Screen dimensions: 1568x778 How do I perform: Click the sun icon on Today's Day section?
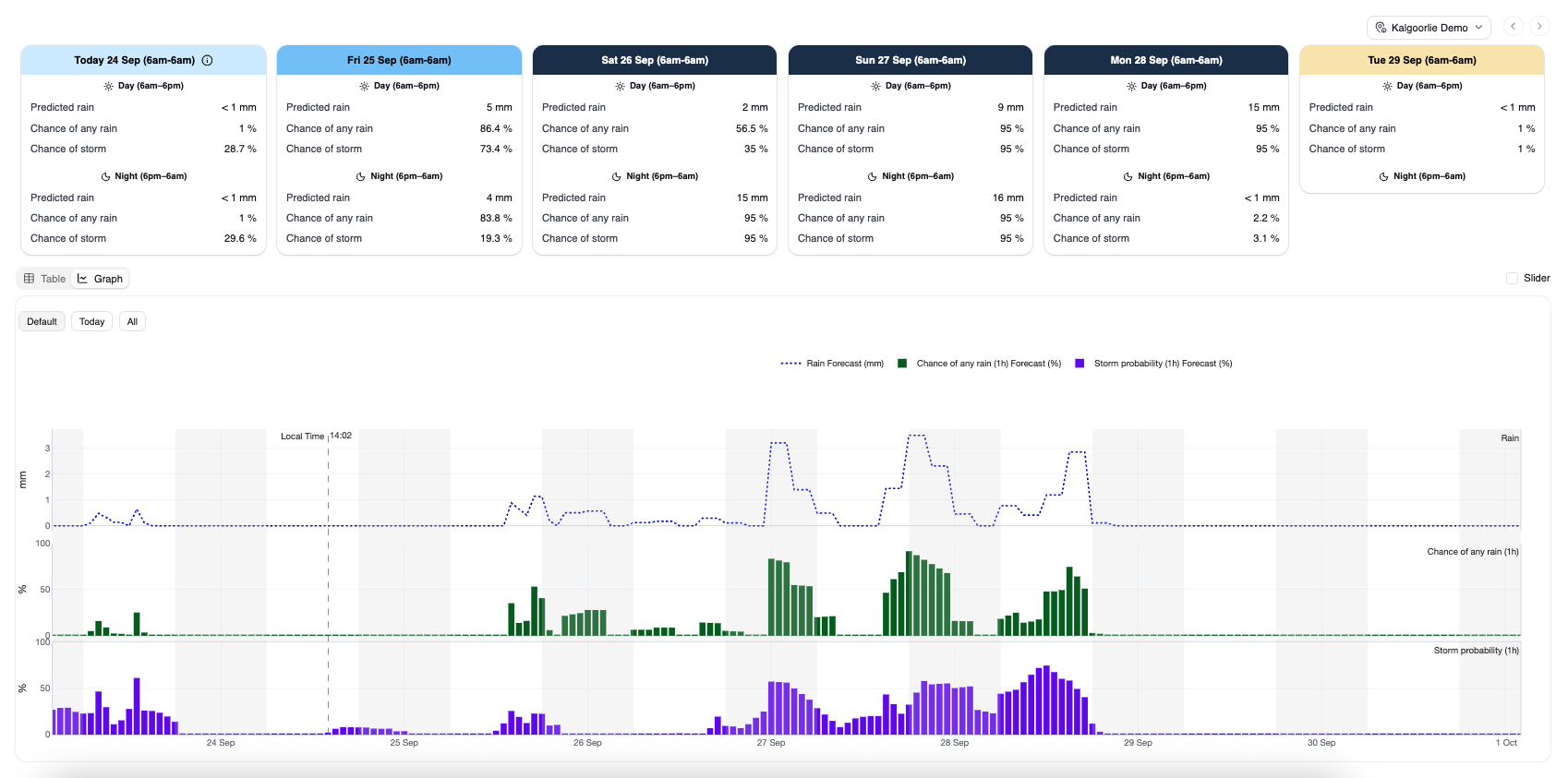[x=108, y=86]
